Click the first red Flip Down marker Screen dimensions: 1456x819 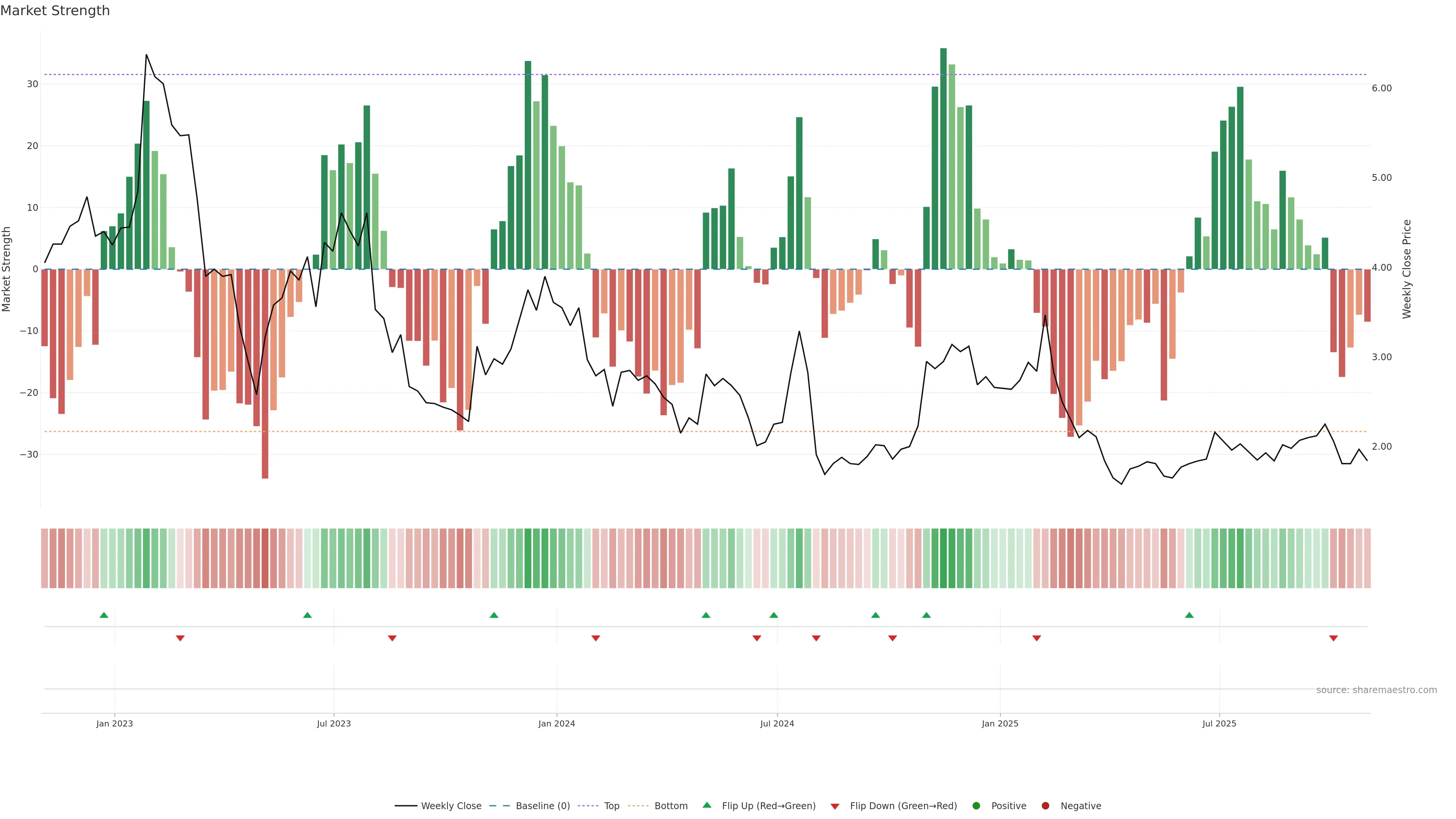click(180, 638)
